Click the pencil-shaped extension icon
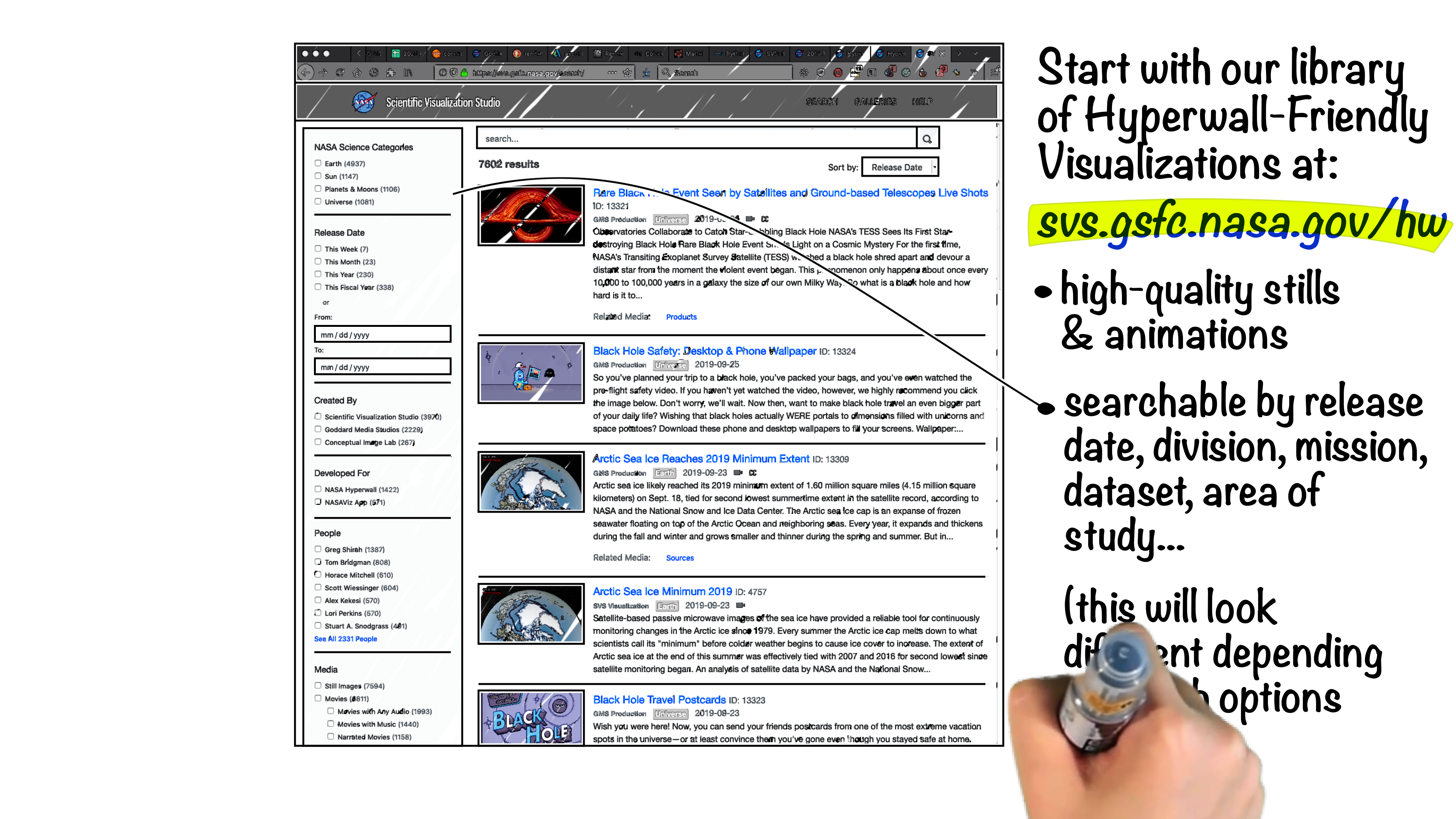 point(956,72)
